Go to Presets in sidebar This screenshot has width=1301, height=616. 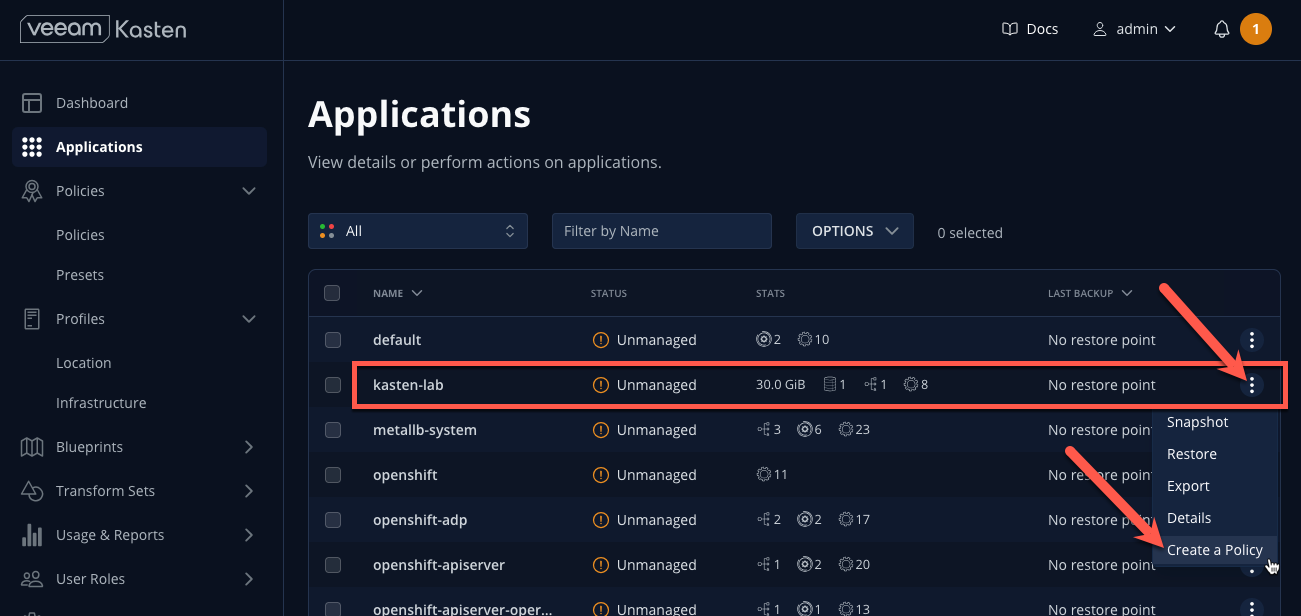(x=80, y=275)
